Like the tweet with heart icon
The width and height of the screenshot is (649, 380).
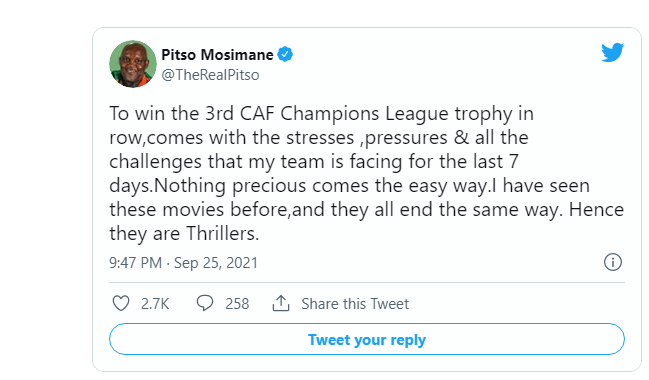(x=121, y=303)
